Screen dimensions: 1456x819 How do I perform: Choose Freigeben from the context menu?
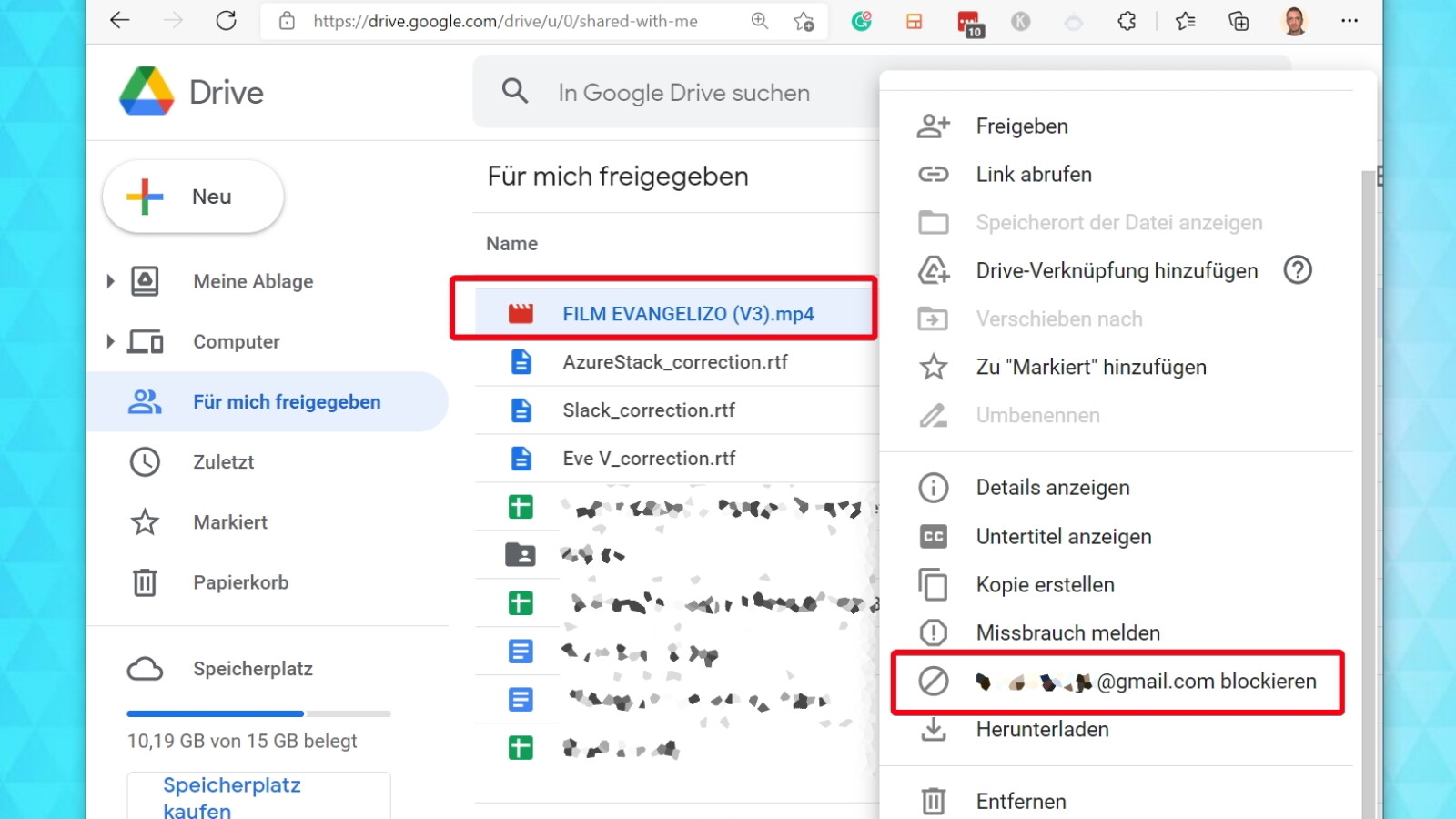pos(1021,126)
